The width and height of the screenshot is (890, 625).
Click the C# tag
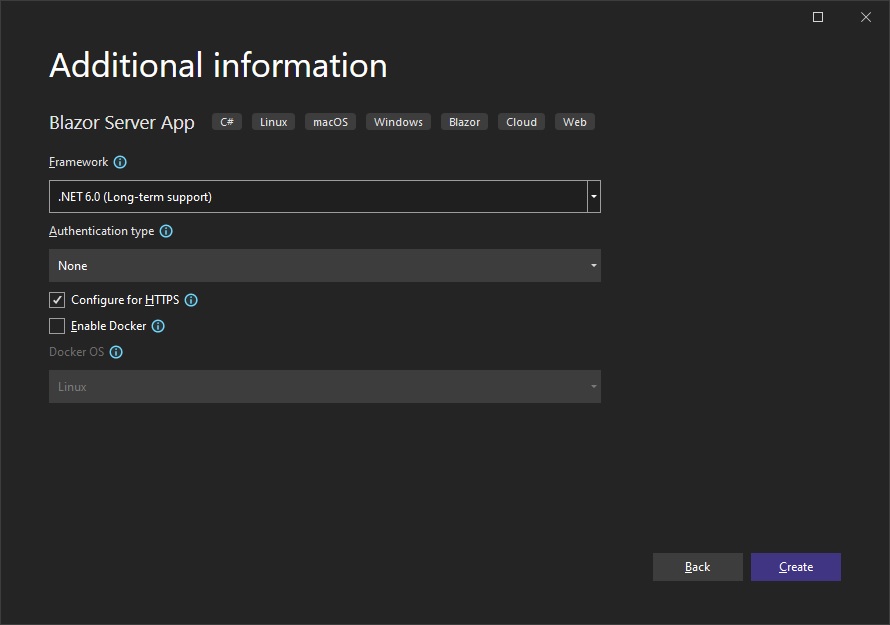coord(227,122)
